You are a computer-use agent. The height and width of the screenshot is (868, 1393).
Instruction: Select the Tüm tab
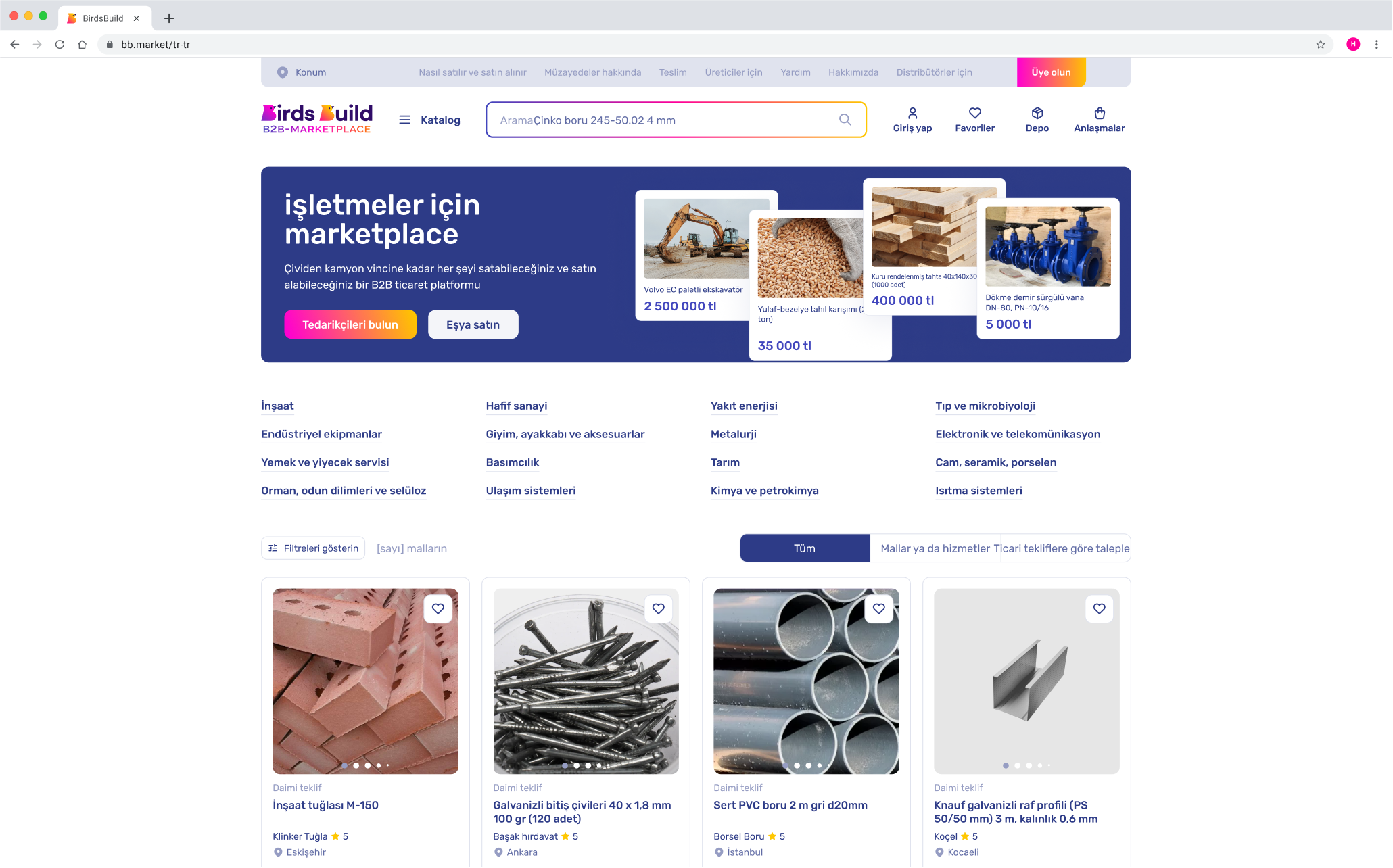click(x=804, y=548)
